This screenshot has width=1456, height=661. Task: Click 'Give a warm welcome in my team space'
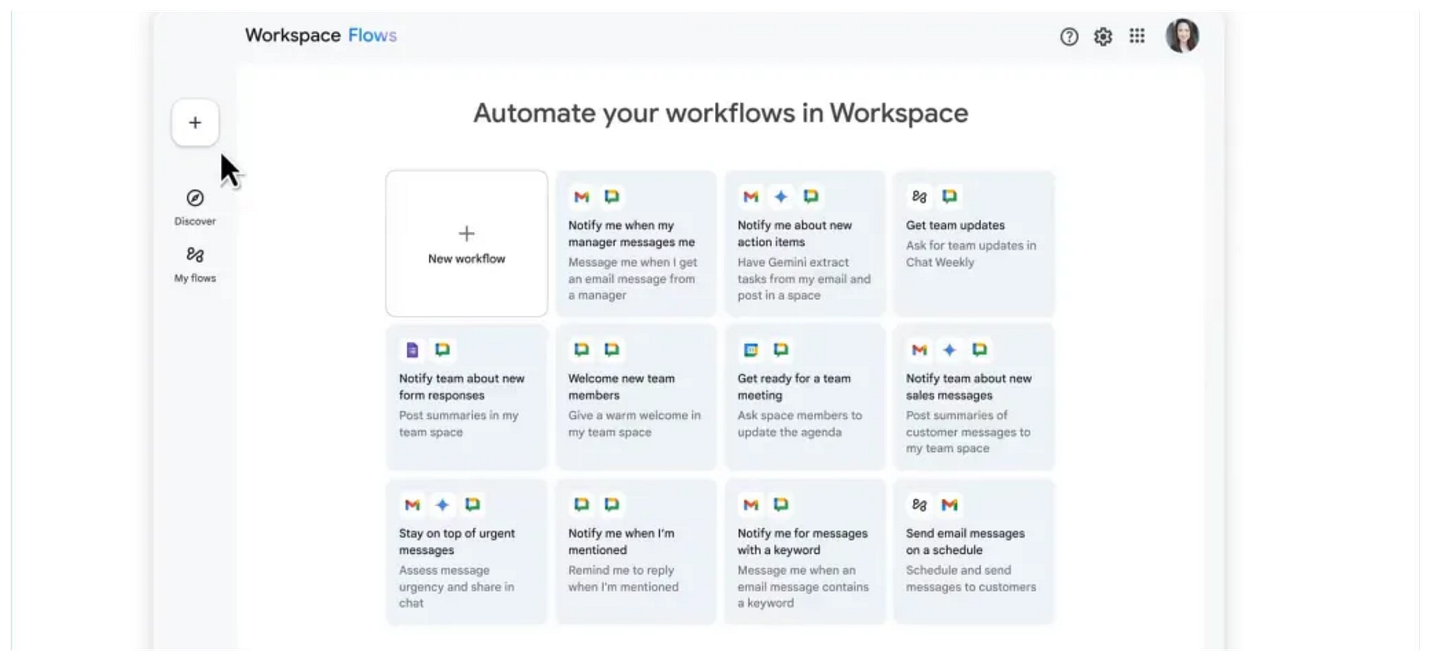[x=634, y=424]
